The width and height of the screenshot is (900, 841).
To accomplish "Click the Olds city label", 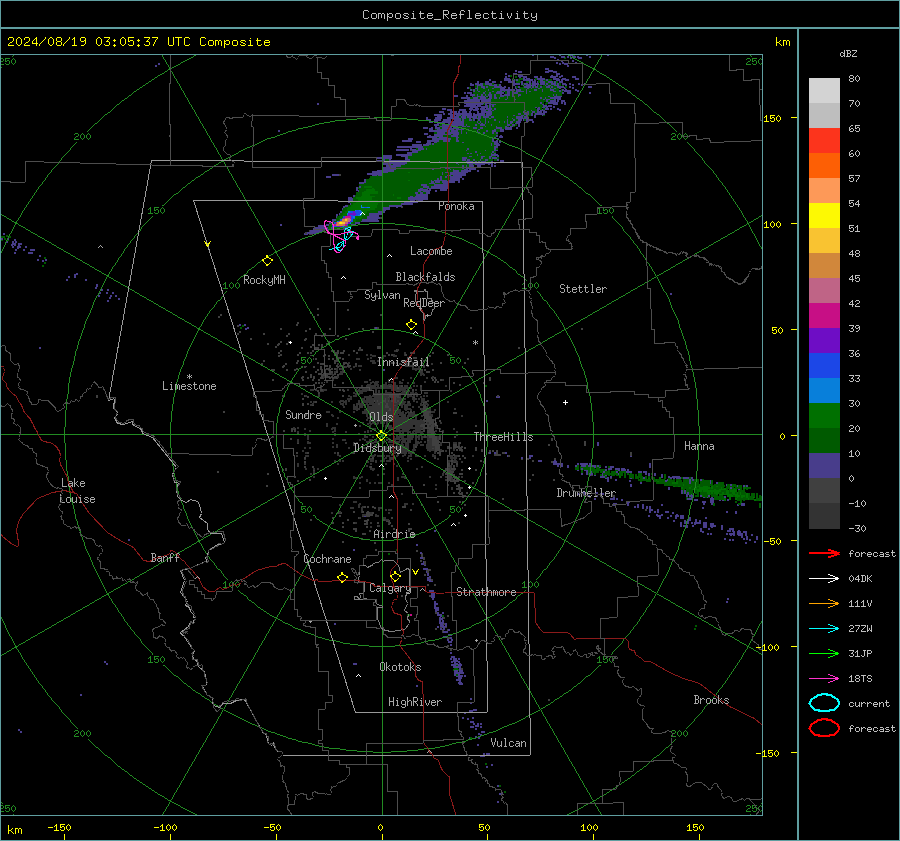I will [381, 417].
